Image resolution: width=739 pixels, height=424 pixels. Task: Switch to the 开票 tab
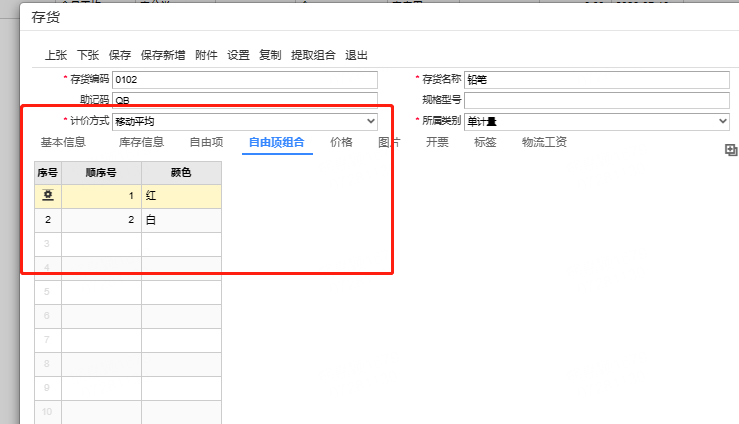(x=437, y=142)
